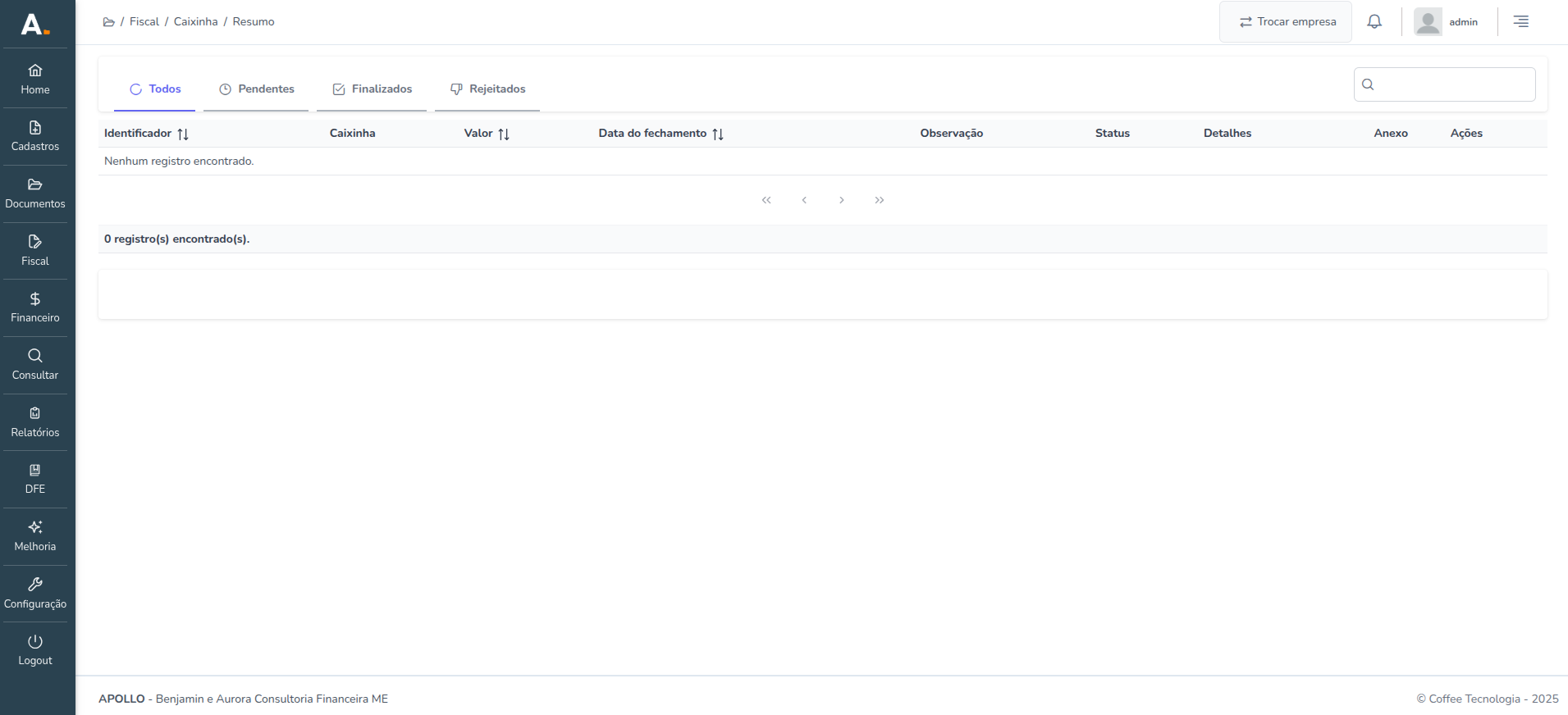Switch to the Rejeitados tab
This screenshot has height=715, width=1568.
[487, 89]
